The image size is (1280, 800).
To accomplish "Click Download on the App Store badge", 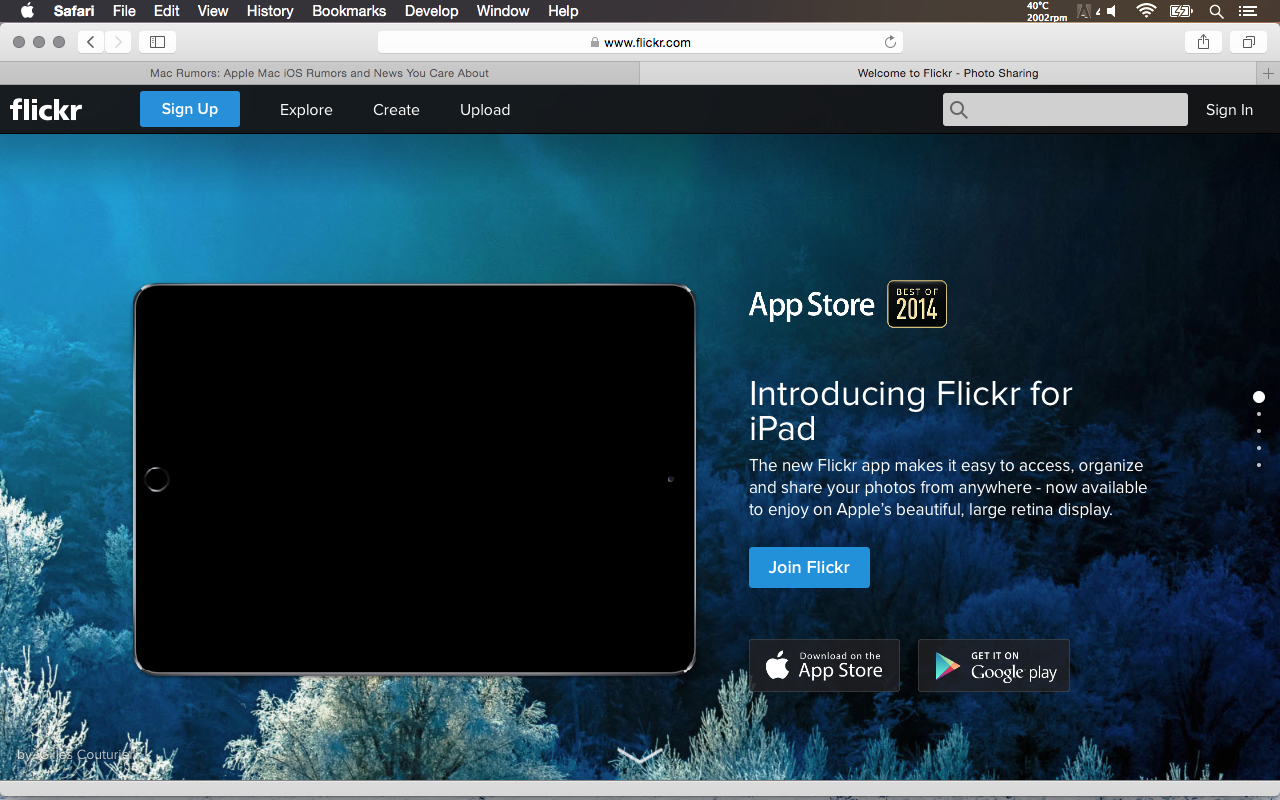I will coord(824,665).
